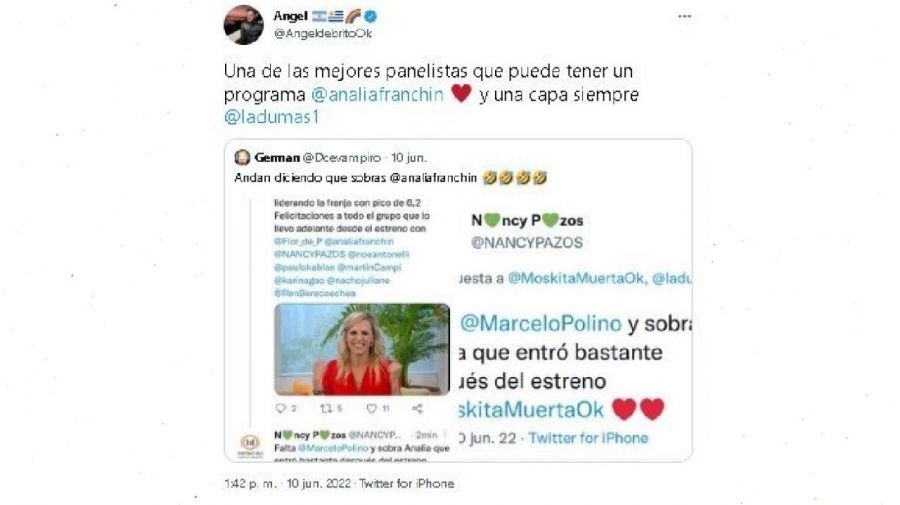The image size is (900, 505).
Task: Click the heart like icon under embedded photo
Action: coord(372,408)
